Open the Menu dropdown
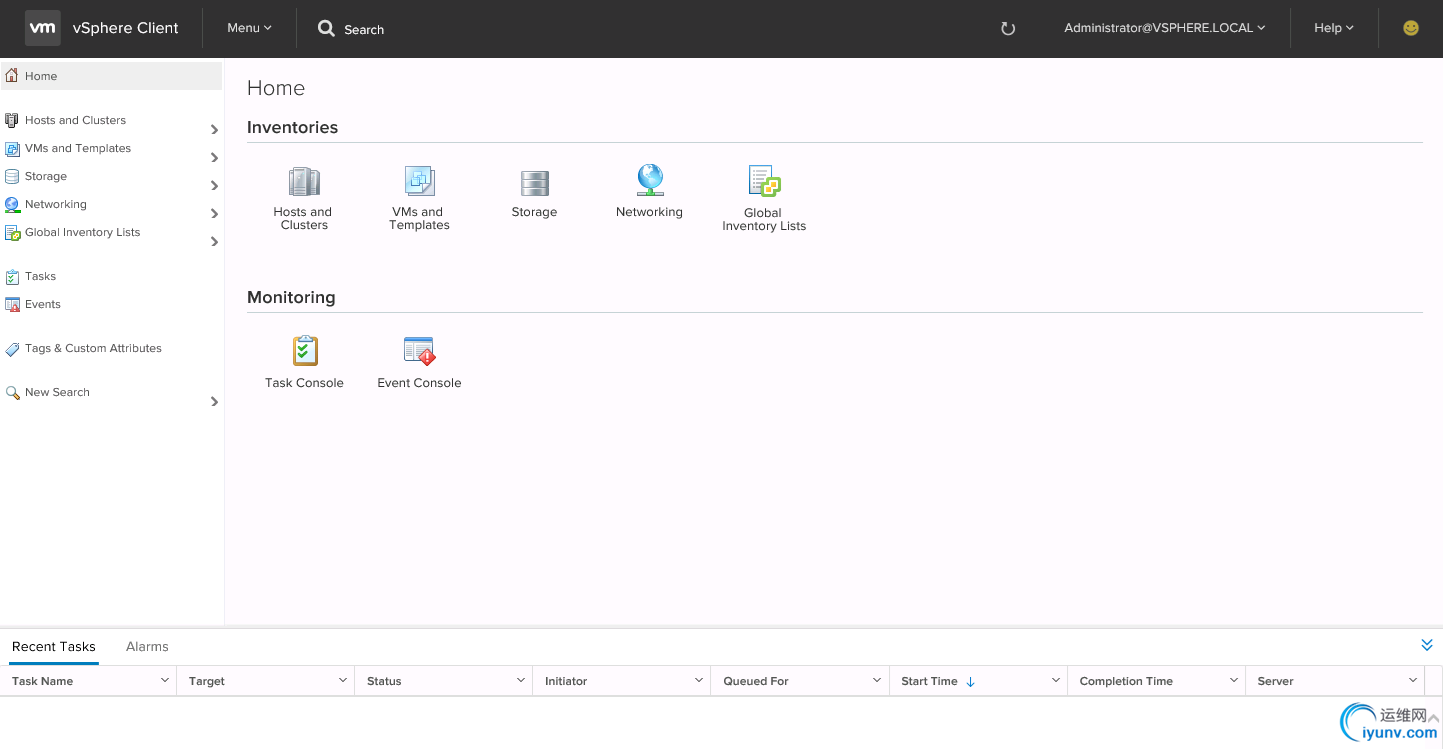Viewport: 1443px width, 749px height. pos(249,28)
